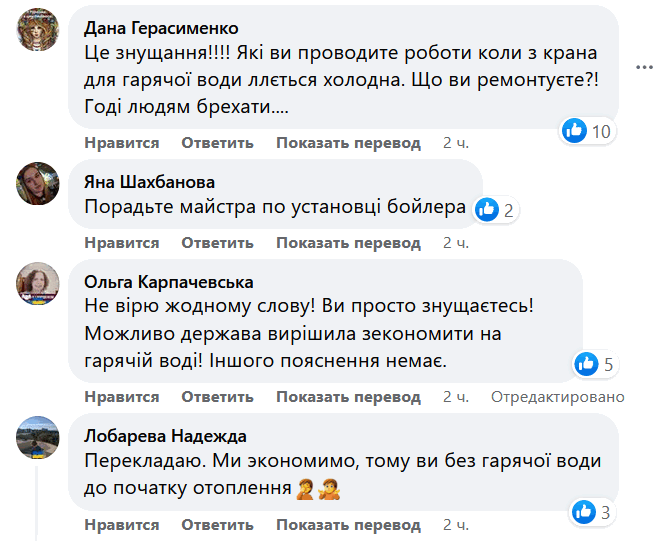Open Дана Герасименко's profile name link
Image resolution: width=667 pixels, height=541 pixels.
(162, 27)
